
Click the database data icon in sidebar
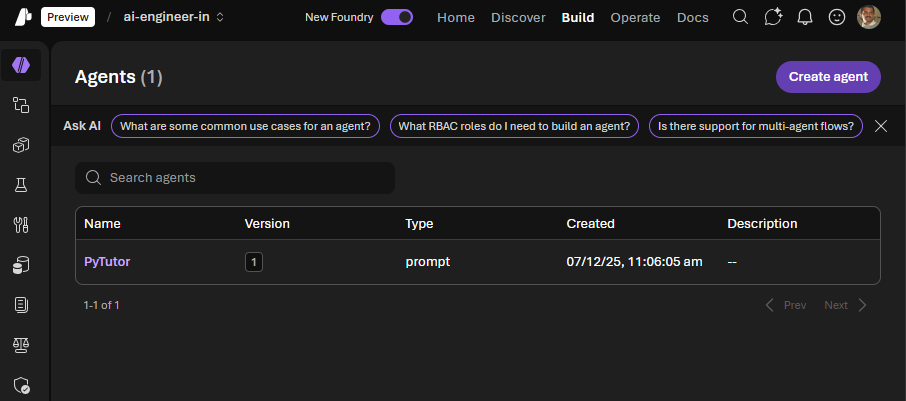click(x=21, y=265)
